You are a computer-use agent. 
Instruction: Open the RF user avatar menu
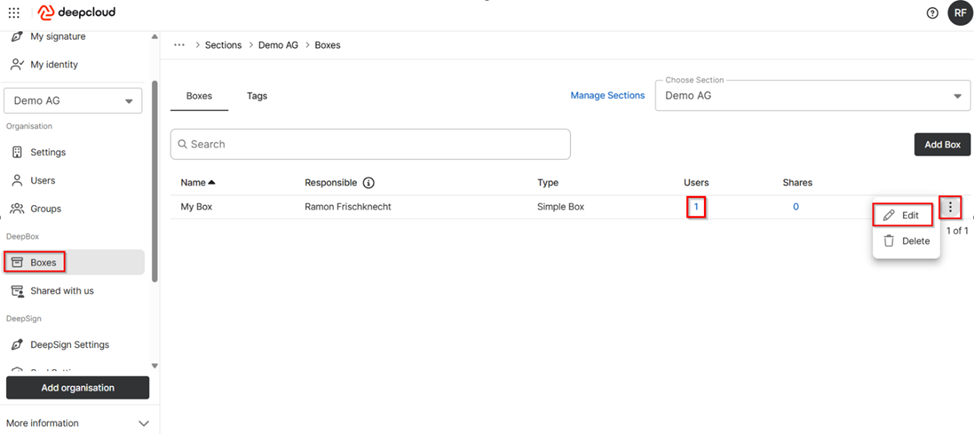(959, 13)
